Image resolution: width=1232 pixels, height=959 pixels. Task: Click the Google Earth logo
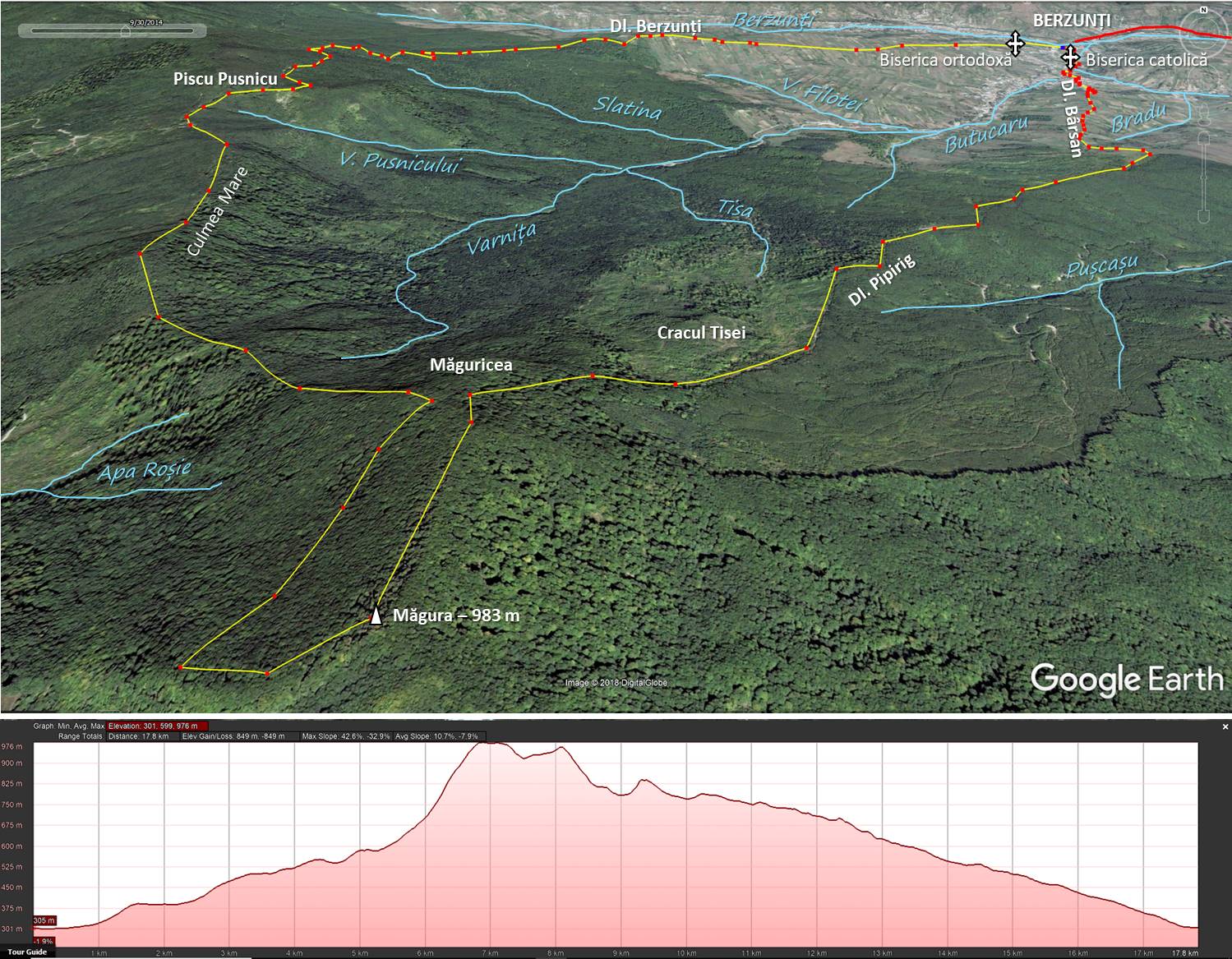point(1126,680)
